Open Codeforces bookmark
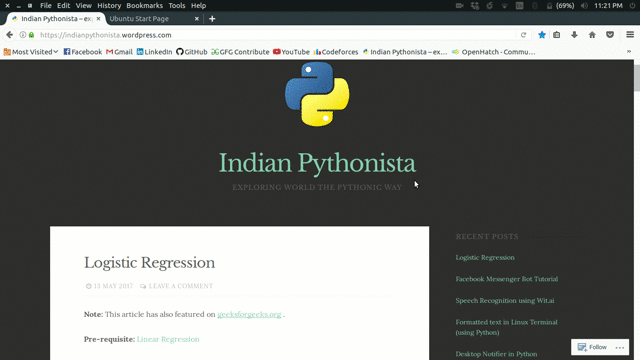This screenshot has width=640, height=360. tap(336, 52)
